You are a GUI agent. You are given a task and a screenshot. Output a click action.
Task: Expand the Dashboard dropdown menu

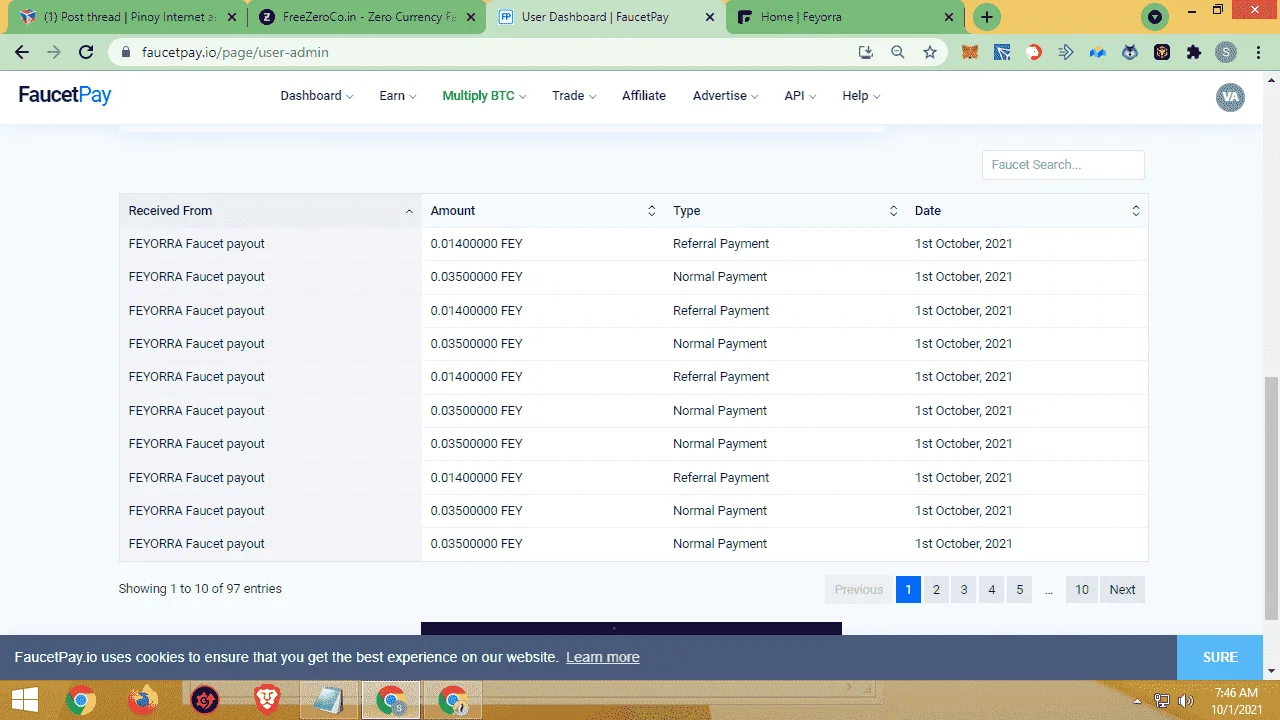tap(317, 96)
